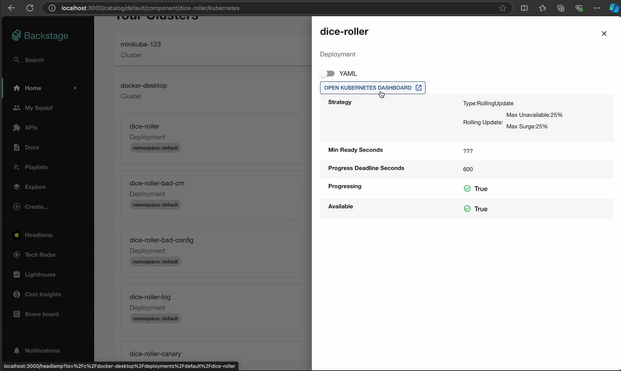Click the Backstage logo icon

(x=16, y=36)
